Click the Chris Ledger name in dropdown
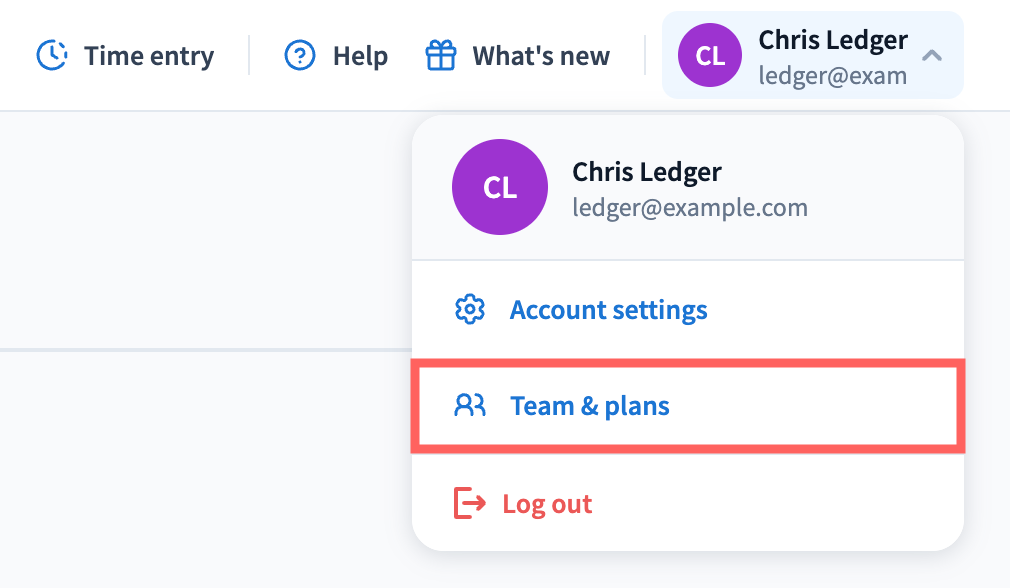This screenshot has height=588, width=1010. [x=647, y=172]
